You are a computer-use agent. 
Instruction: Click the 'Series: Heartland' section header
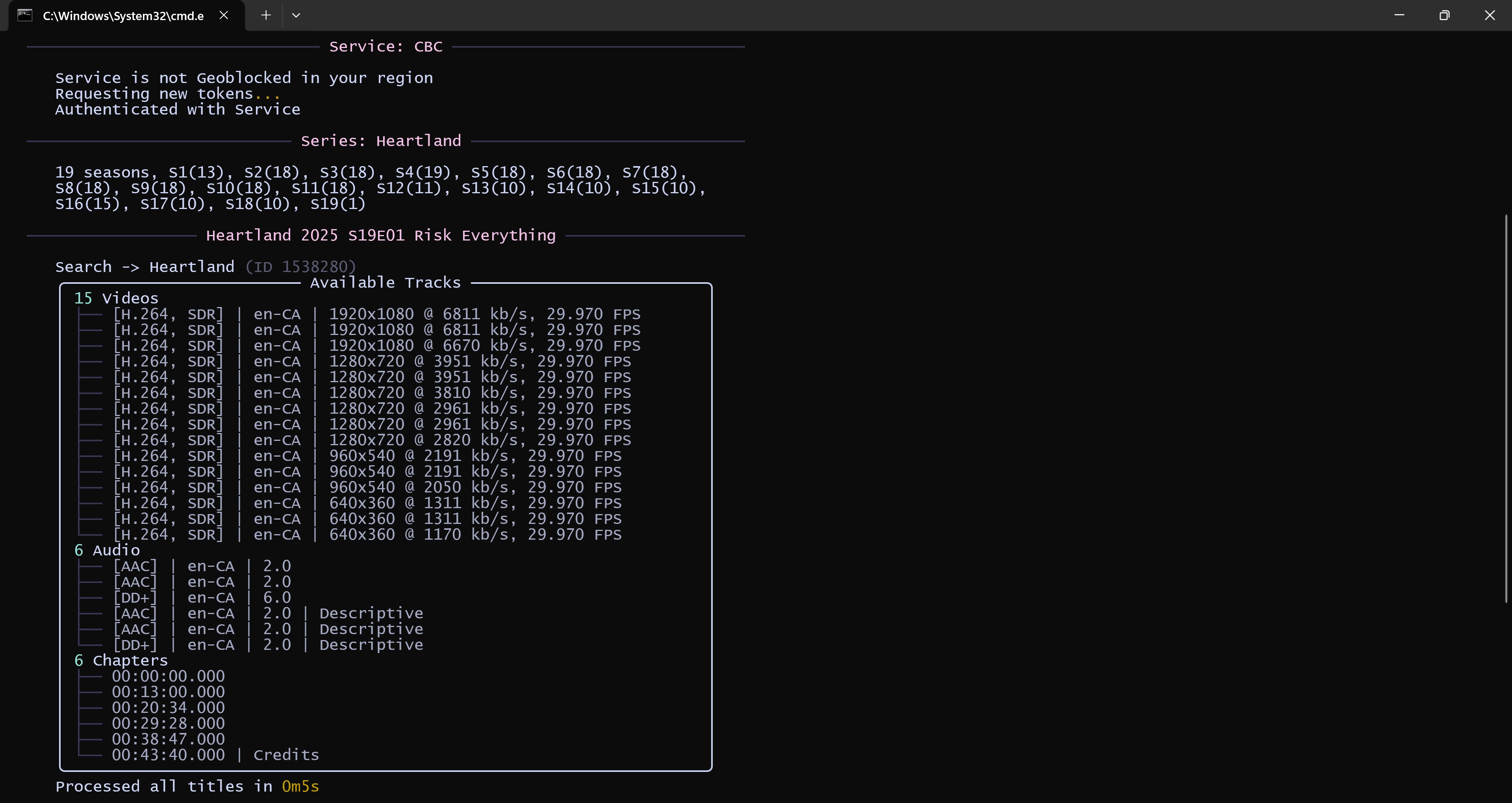[381, 141]
